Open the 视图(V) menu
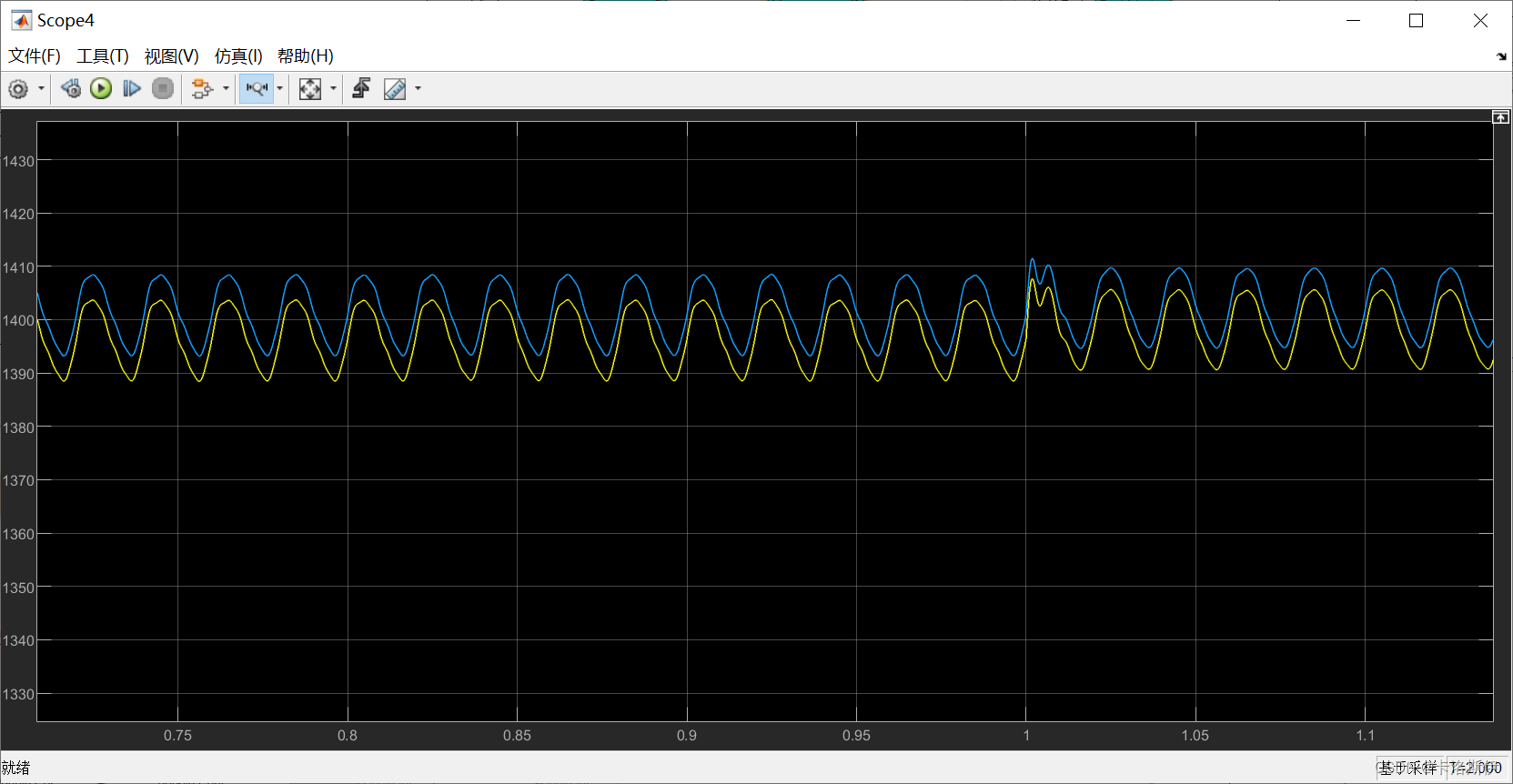This screenshot has height=784, width=1513. point(171,56)
